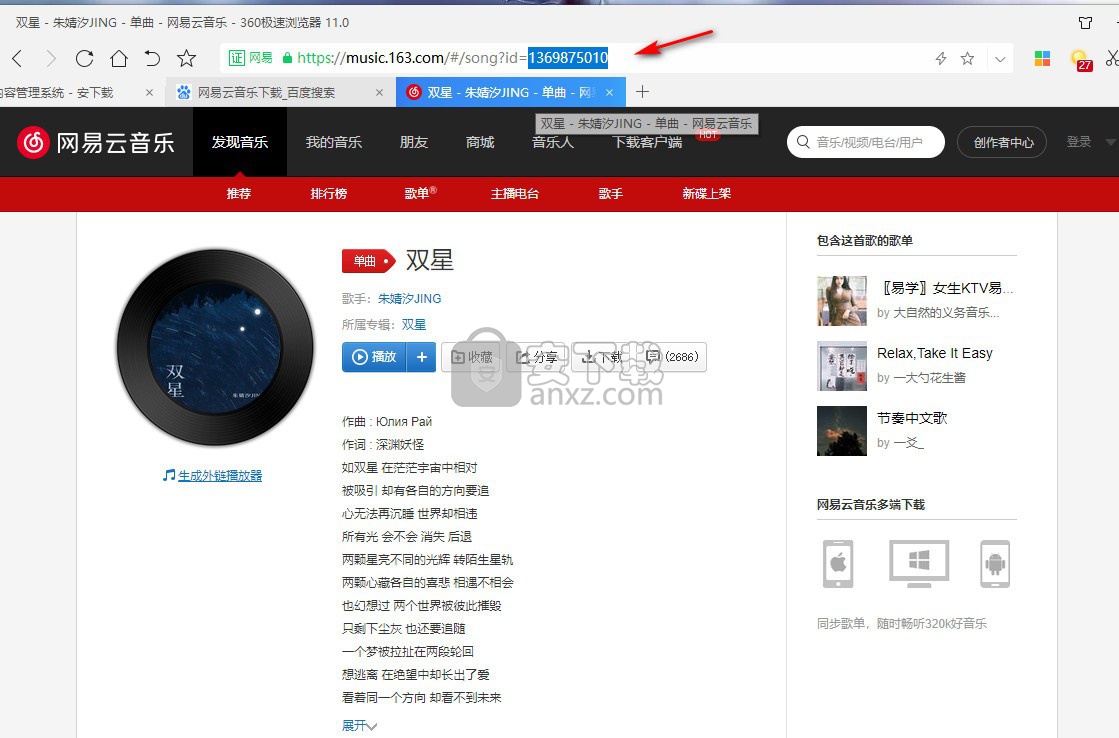Select the 排行榜 sub-navigation tab
The image size is (1119, 738).
click(328, 193)
